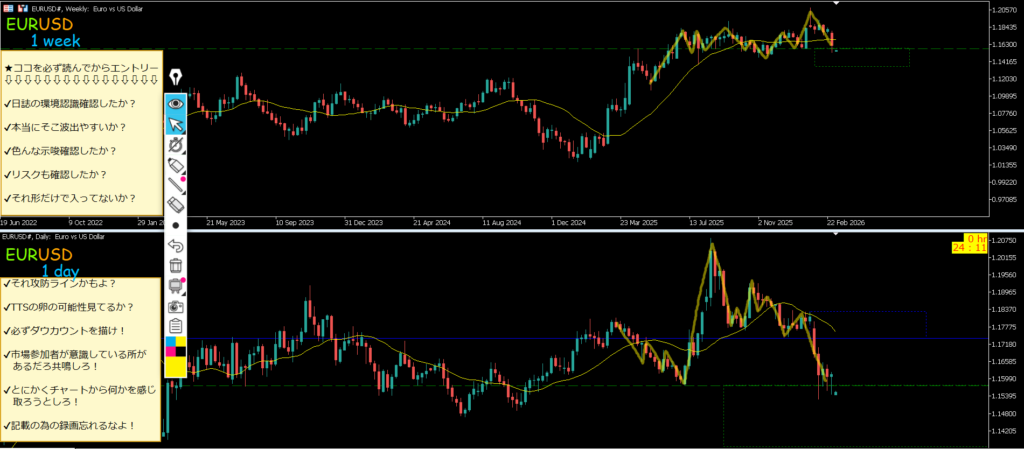The image size is (1024, 449).
Task: Take a screenshot with the camera icon
Action: [176, 306]
